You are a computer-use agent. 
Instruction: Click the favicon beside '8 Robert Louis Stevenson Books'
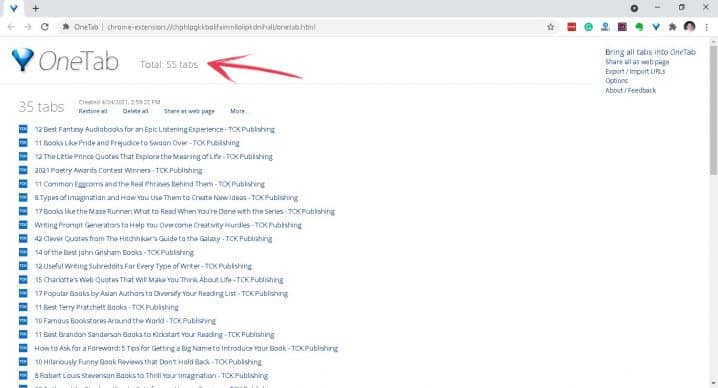pos(23,375)
